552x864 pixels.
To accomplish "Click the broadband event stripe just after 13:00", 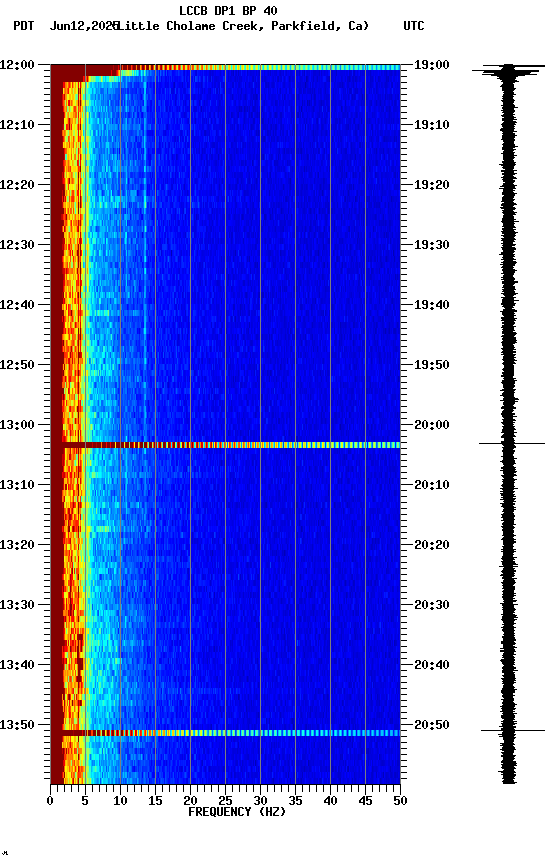I will point(225,445).
